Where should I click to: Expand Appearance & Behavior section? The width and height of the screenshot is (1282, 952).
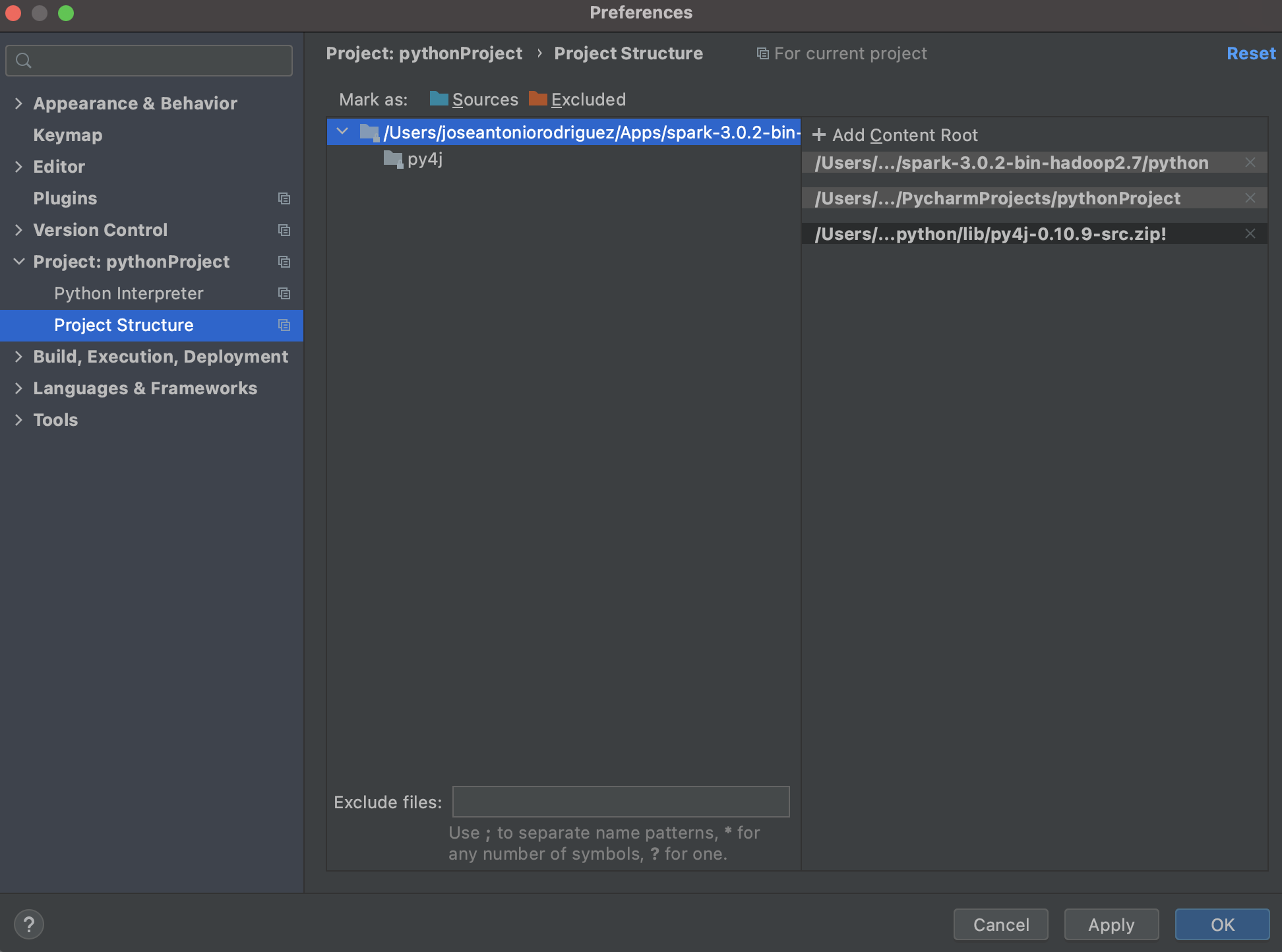(18, 104)
